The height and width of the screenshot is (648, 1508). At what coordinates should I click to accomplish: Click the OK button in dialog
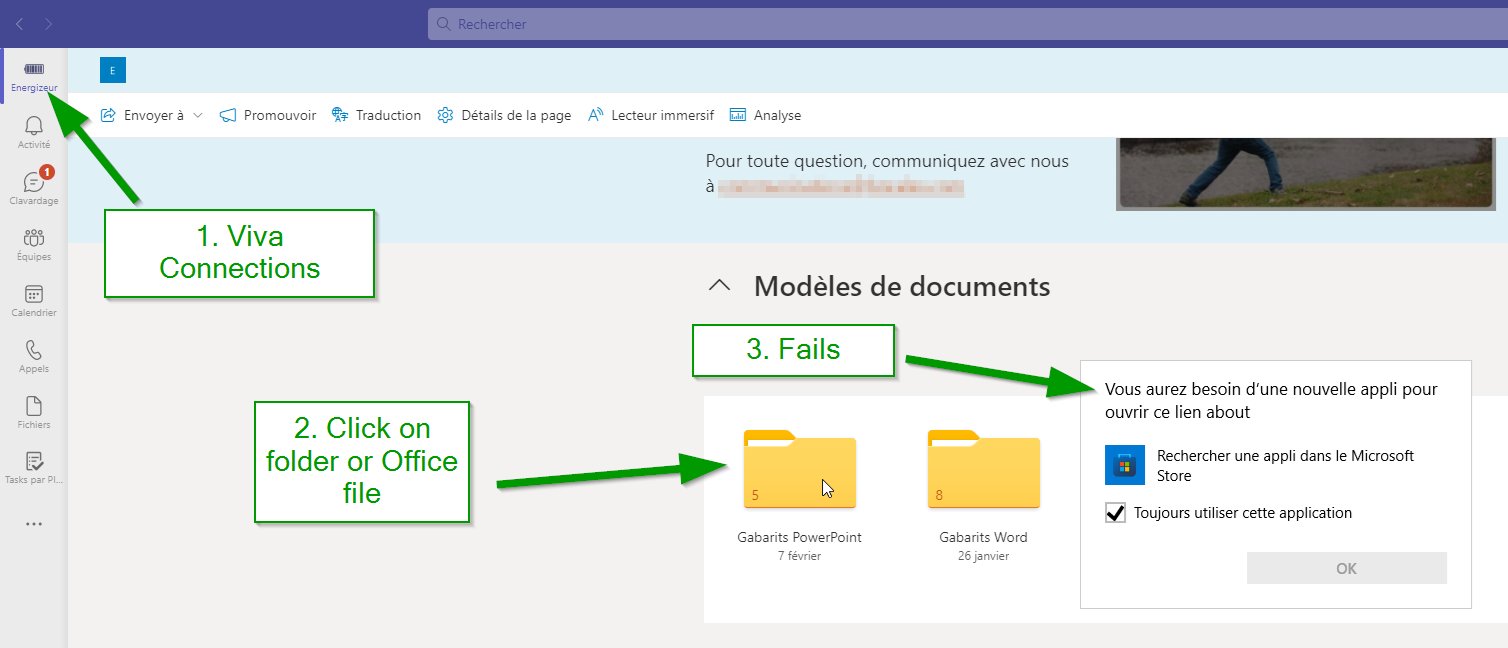point(1347,568)
